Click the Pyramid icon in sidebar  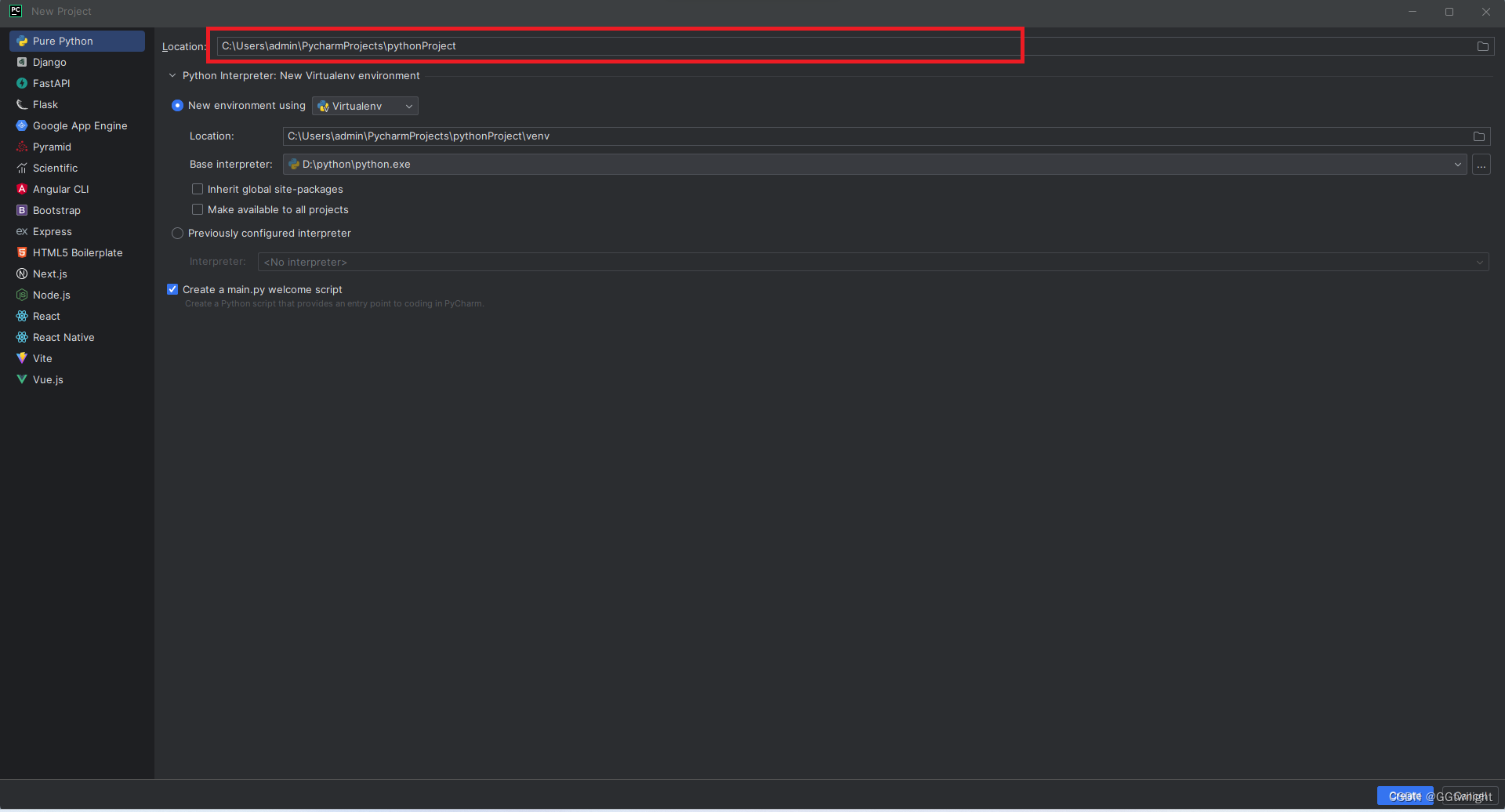point(22,147)
